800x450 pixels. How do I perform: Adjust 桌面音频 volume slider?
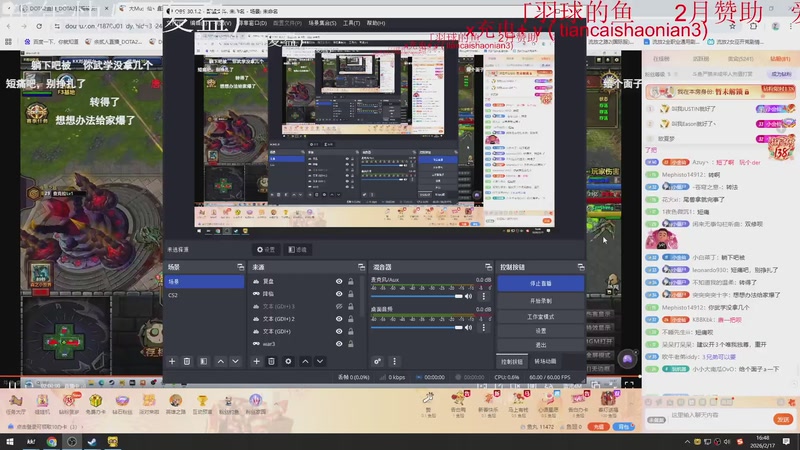click(x=416, y=328)
